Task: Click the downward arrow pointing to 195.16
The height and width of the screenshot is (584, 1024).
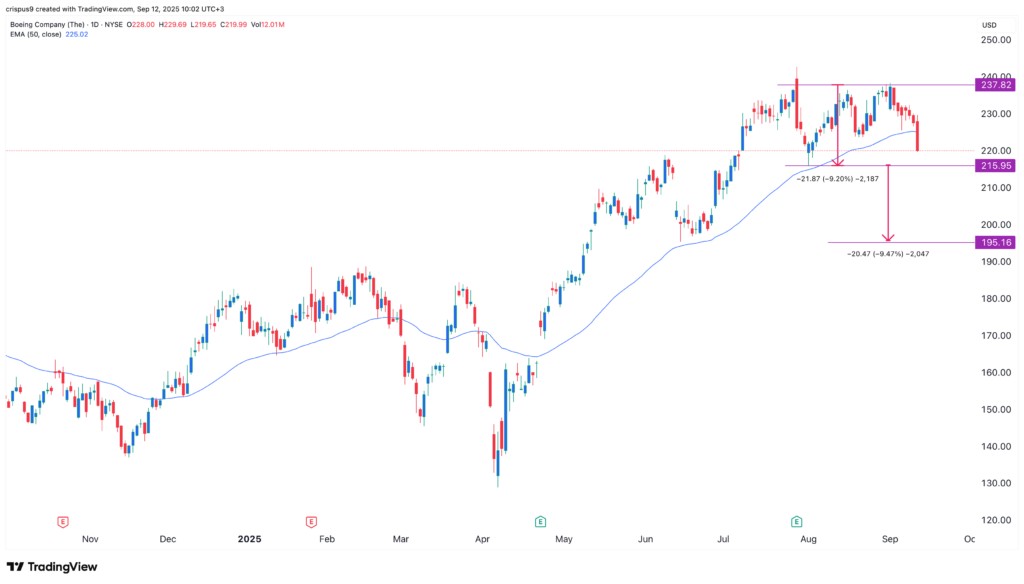Action: [887, 236]
